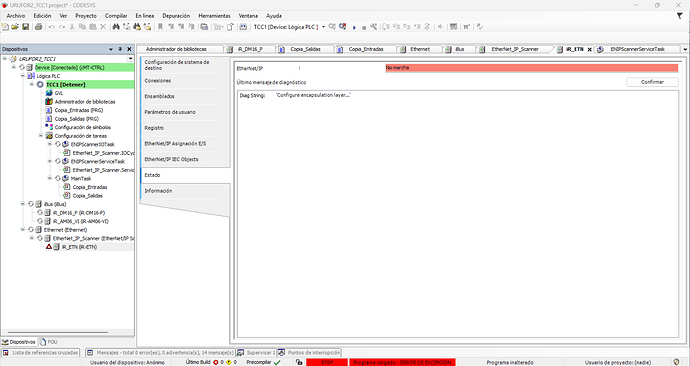This screenshot has height=366, width=690.
Task: Collapse the Lógica PLC node
Action: pos(22,76)
